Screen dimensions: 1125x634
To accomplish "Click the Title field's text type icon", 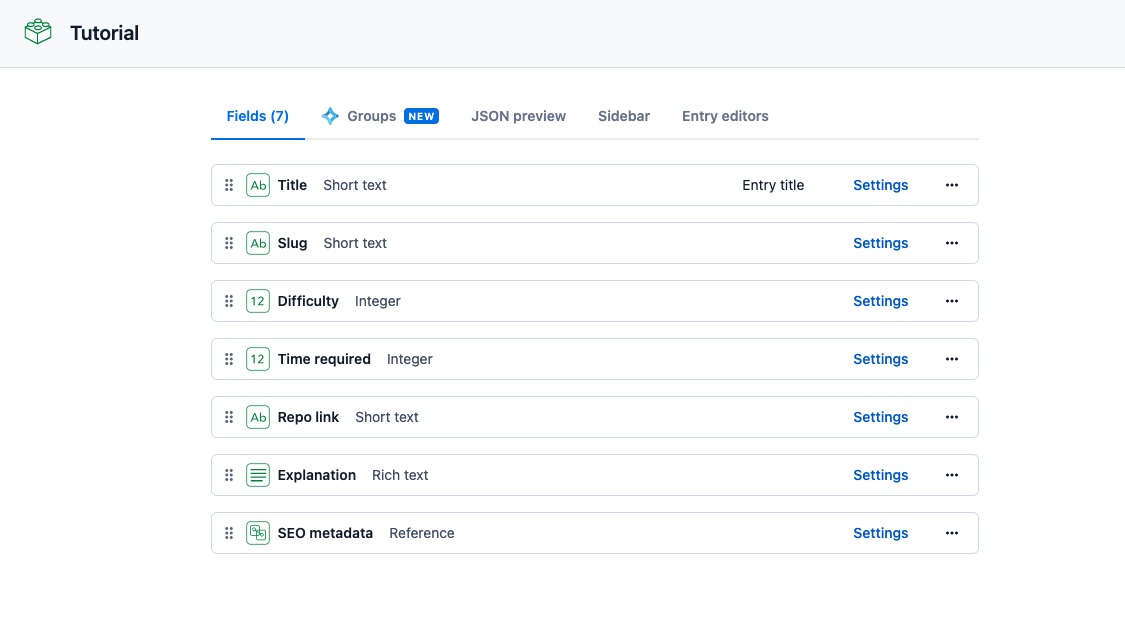I will click(x=258, y=185).
